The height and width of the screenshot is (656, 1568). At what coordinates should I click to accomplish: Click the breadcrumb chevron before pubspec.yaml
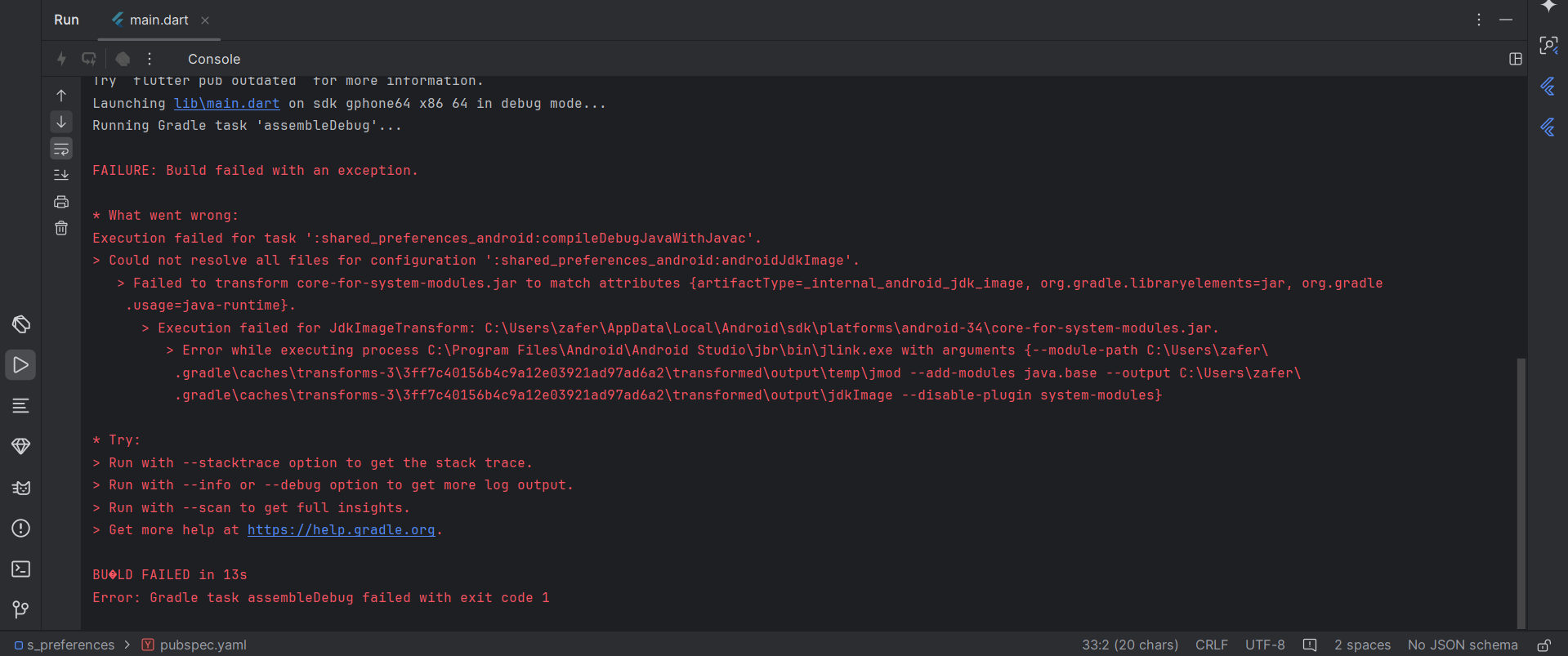pyautogui.click(x=127, y=645)
